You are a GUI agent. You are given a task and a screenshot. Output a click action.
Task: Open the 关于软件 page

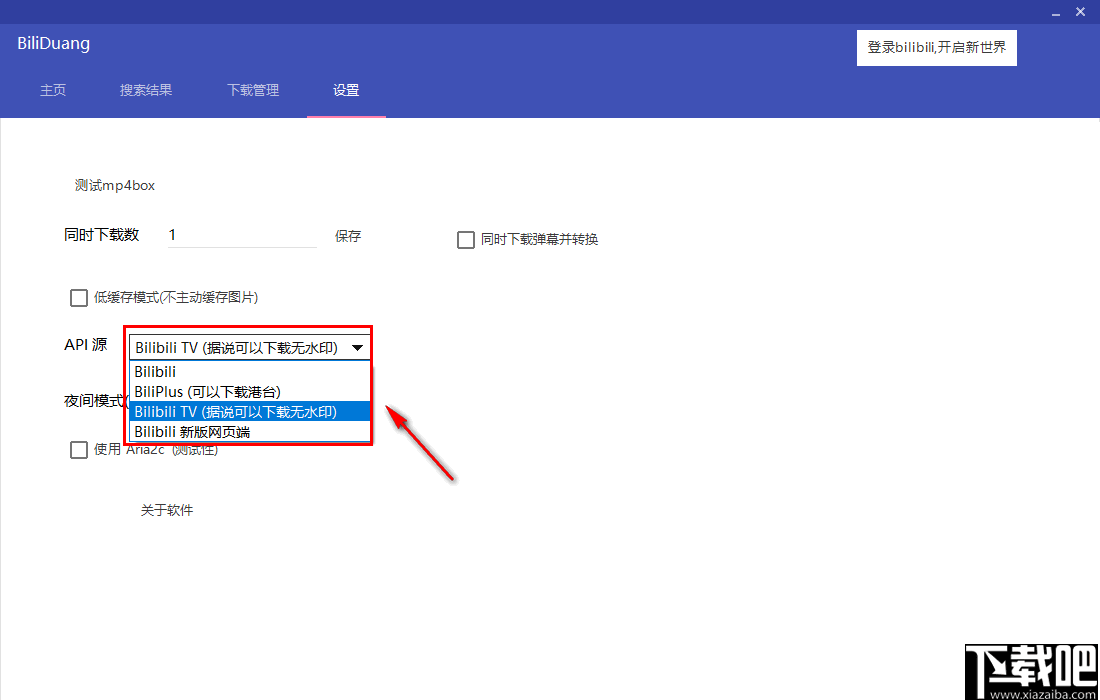(166, 510)
